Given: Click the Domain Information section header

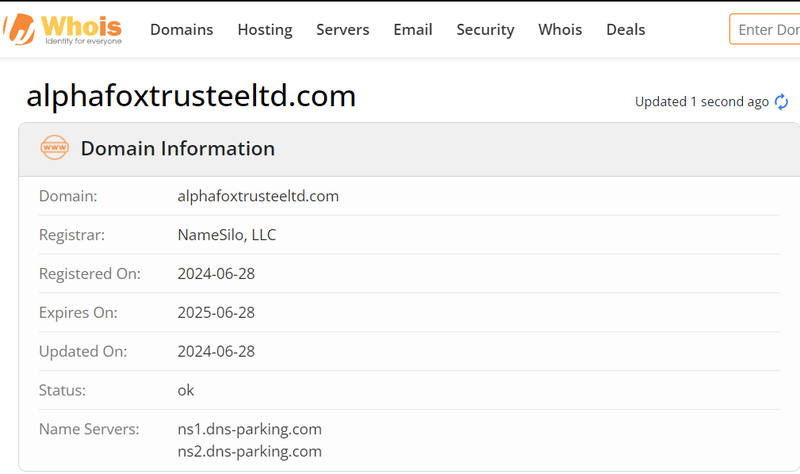Looking at the screenshot, I should 178,148.
